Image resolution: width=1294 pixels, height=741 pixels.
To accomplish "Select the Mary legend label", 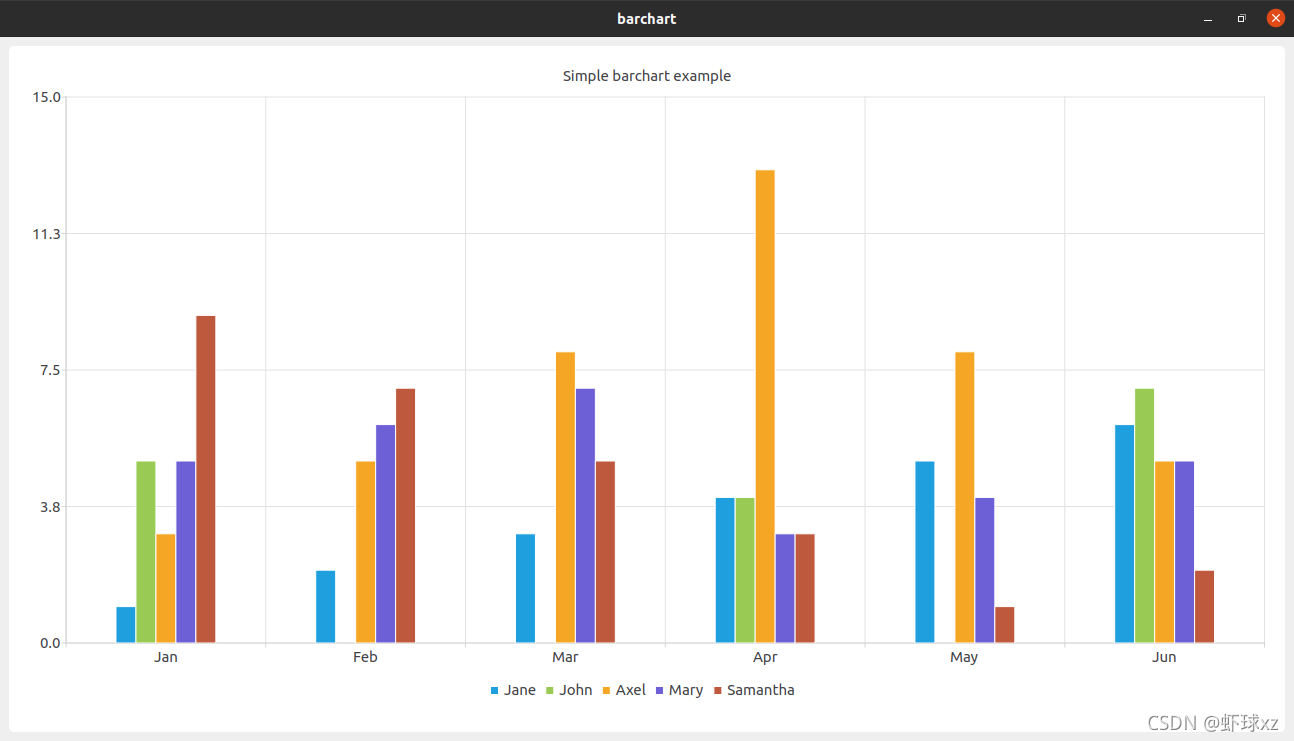I will click(x=686, y=690).
